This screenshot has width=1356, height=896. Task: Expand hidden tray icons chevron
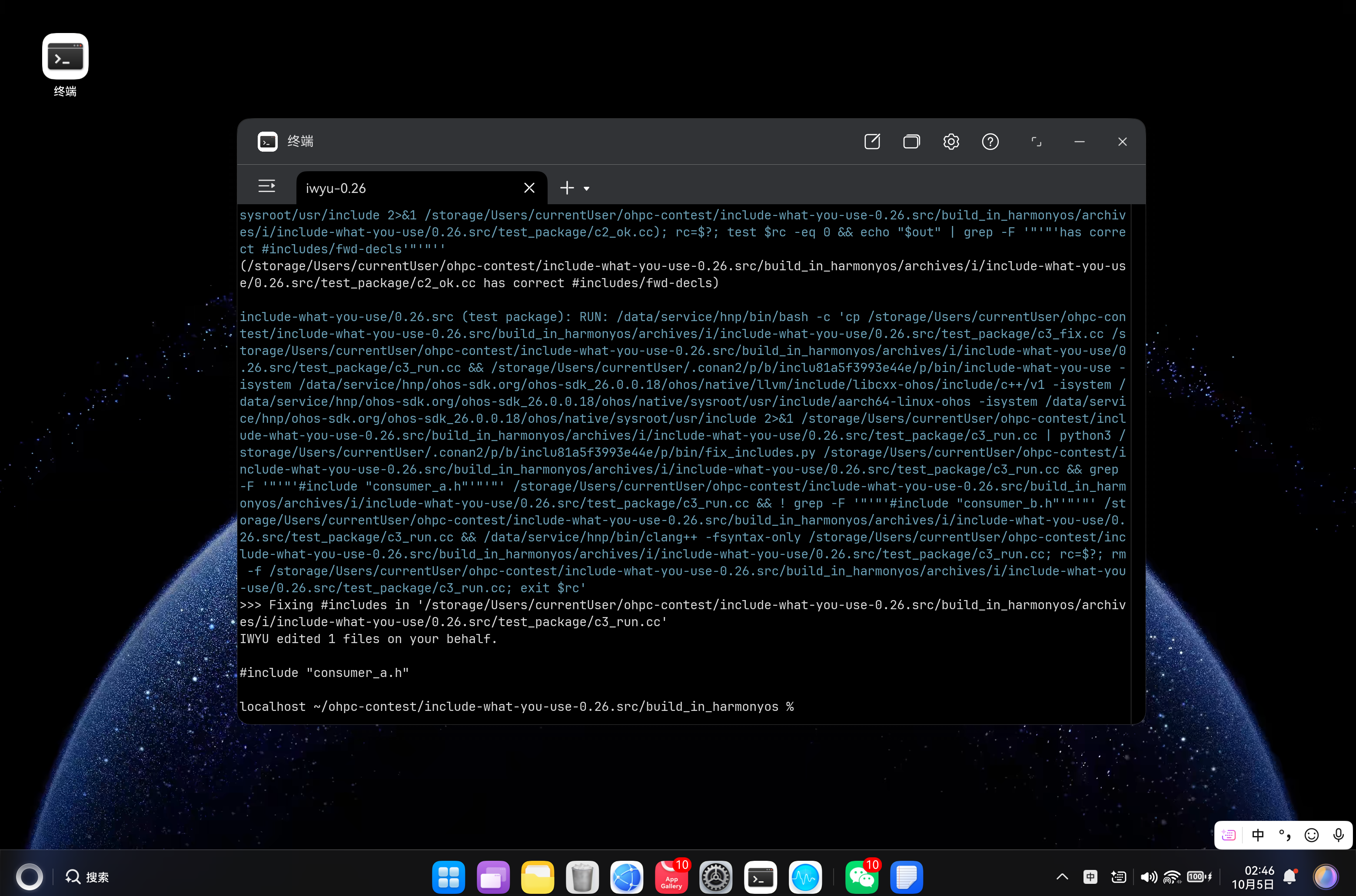1062,876
